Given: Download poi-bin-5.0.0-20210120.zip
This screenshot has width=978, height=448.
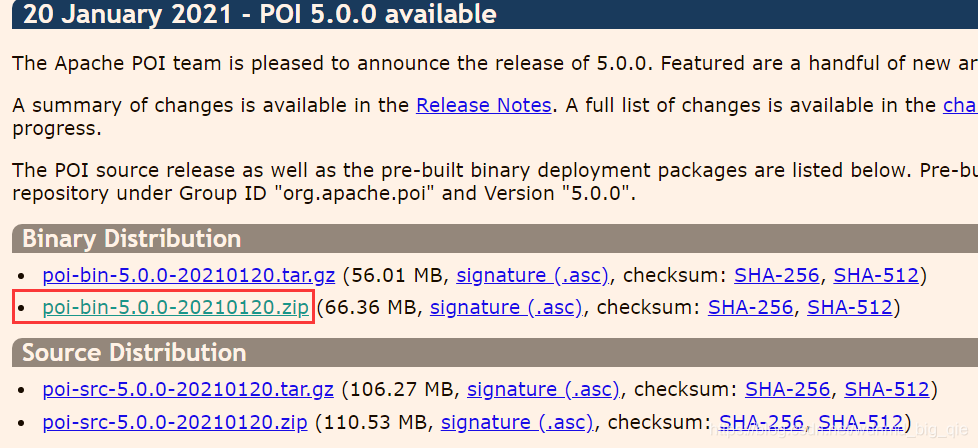Looking at the screenshot, I should [176, 308].
